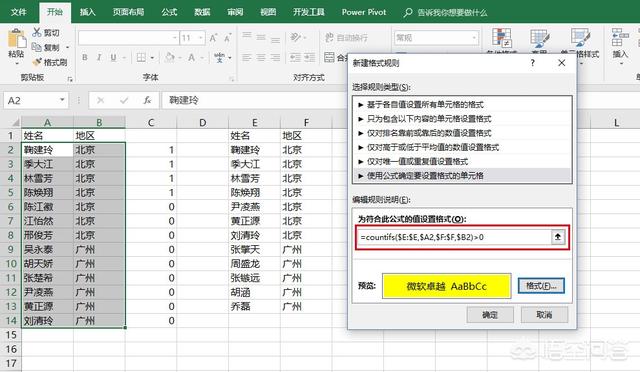Close the 新建格式规则 dialog

562,63
